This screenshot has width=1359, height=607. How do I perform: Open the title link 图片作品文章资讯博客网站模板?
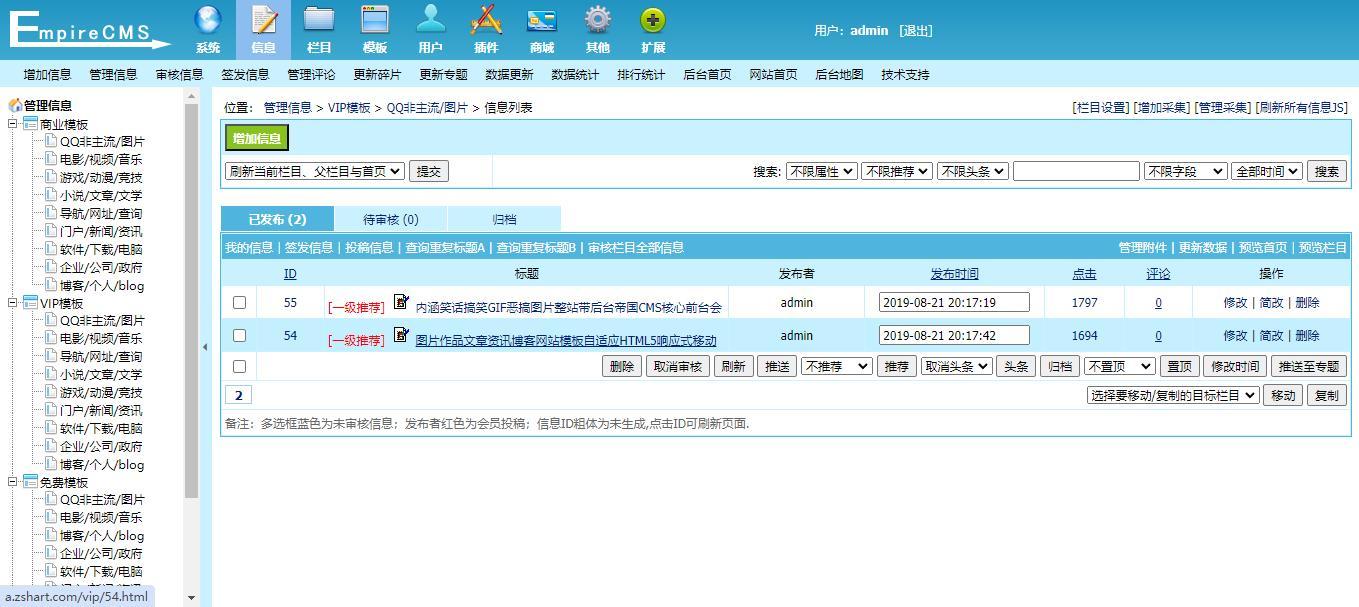tap(566, 340)
